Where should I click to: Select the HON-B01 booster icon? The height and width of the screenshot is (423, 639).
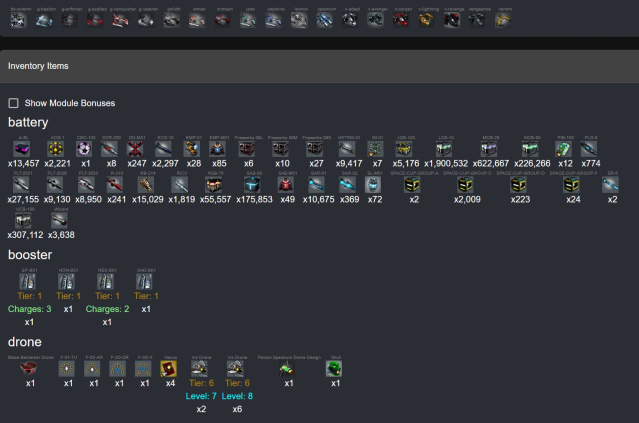pos(67,284)
